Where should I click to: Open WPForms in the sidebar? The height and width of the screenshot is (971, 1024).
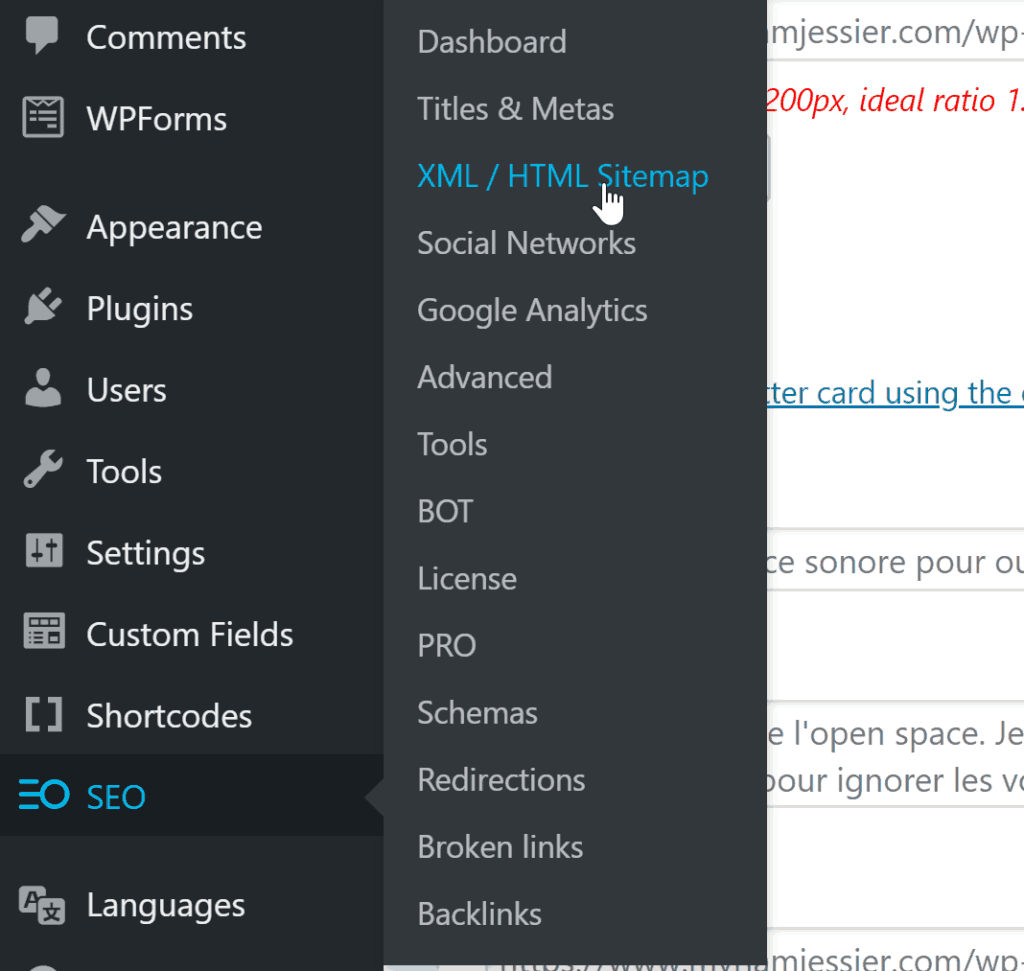157,119
